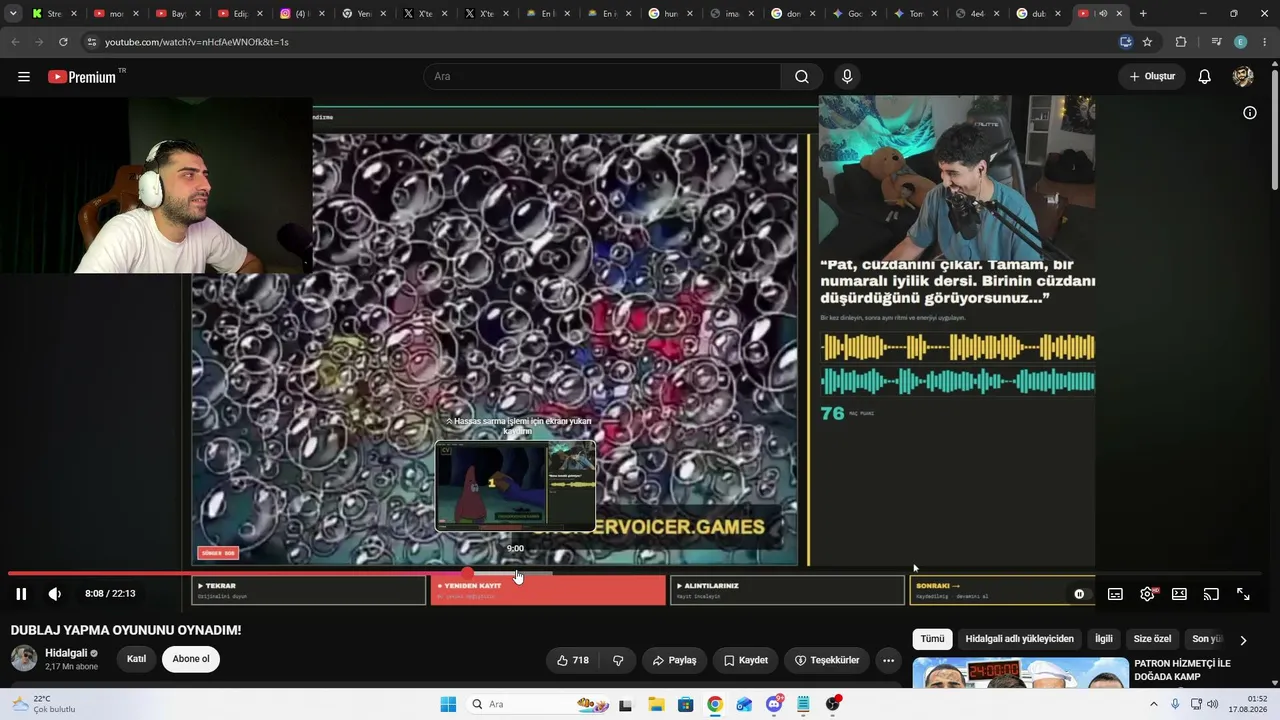Share the video via Paylaş
The image size is (1280, 720).
pos(674,660)
